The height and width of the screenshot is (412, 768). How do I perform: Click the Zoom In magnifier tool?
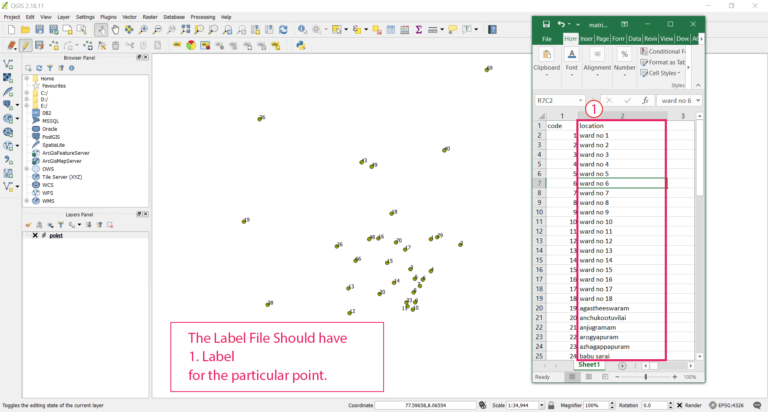[143, 30]
